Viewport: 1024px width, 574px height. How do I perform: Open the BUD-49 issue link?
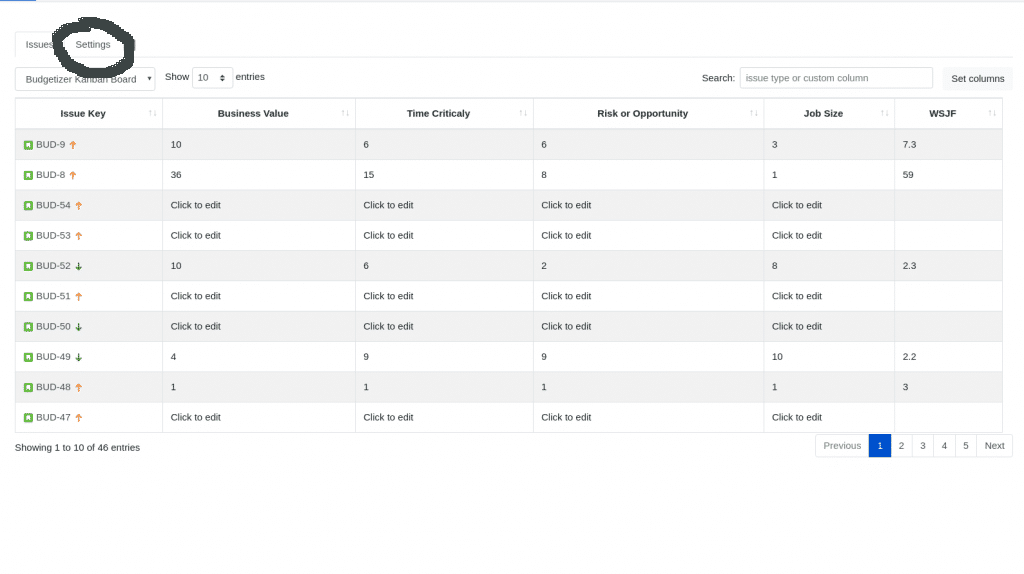53,357
